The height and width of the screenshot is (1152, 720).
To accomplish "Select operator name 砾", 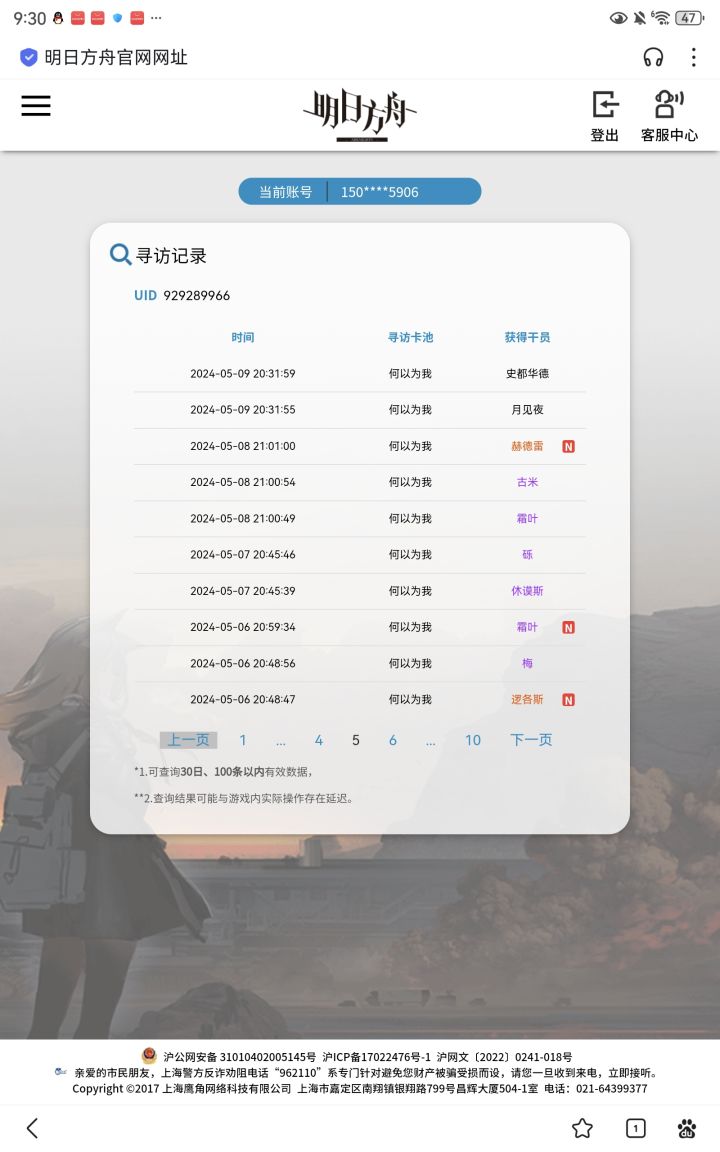I will (x=527, y=555).
